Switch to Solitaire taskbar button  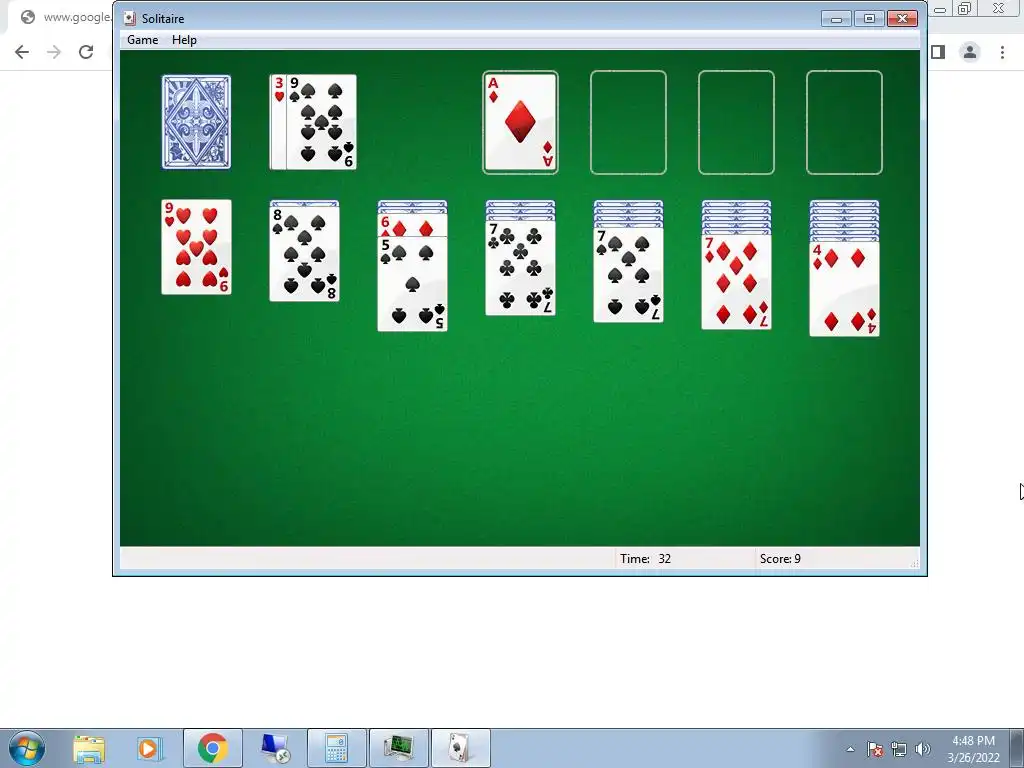pyautogui.click(x=460, y=748)
